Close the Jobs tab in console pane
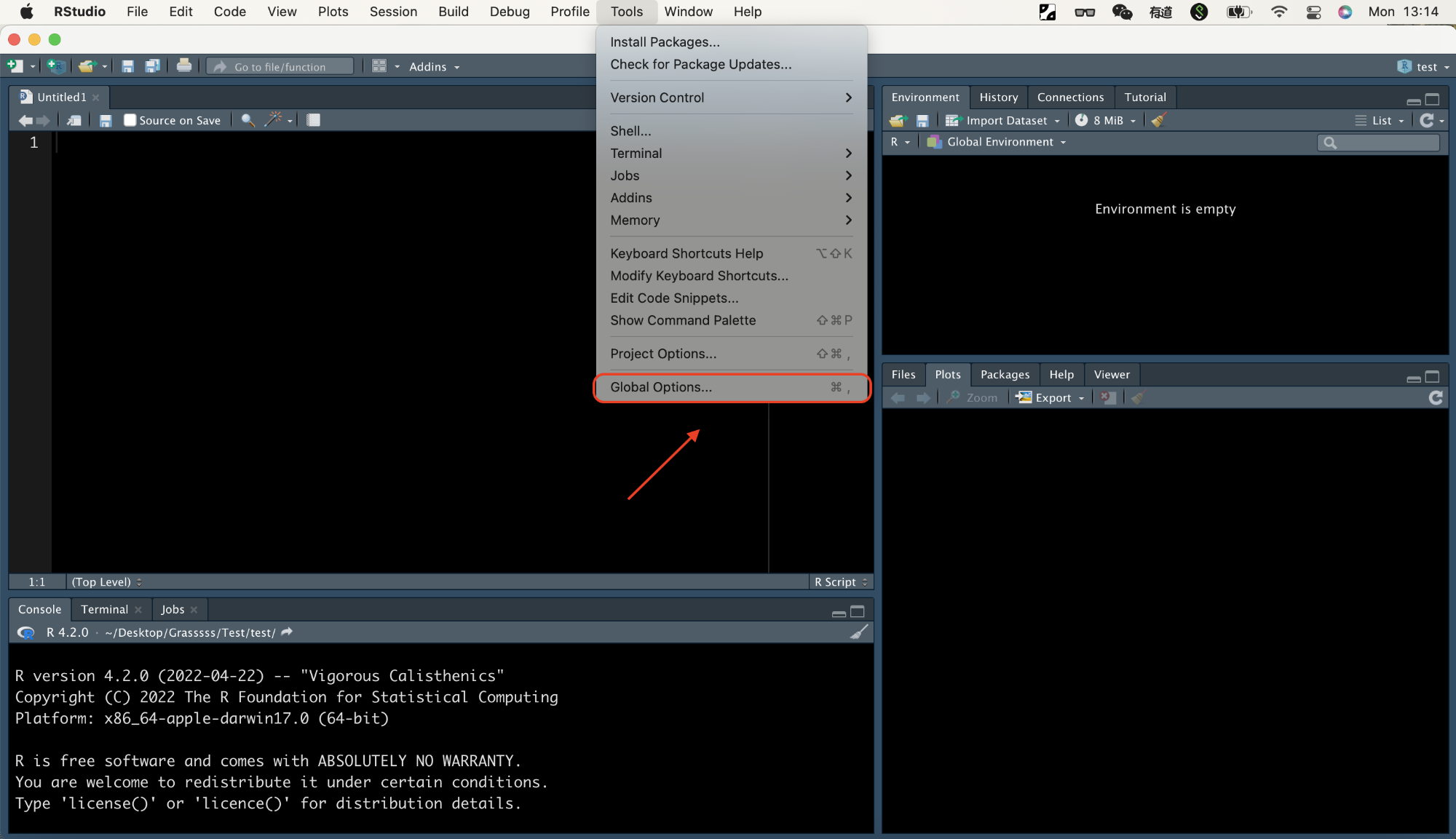 (x=194, y=610)
